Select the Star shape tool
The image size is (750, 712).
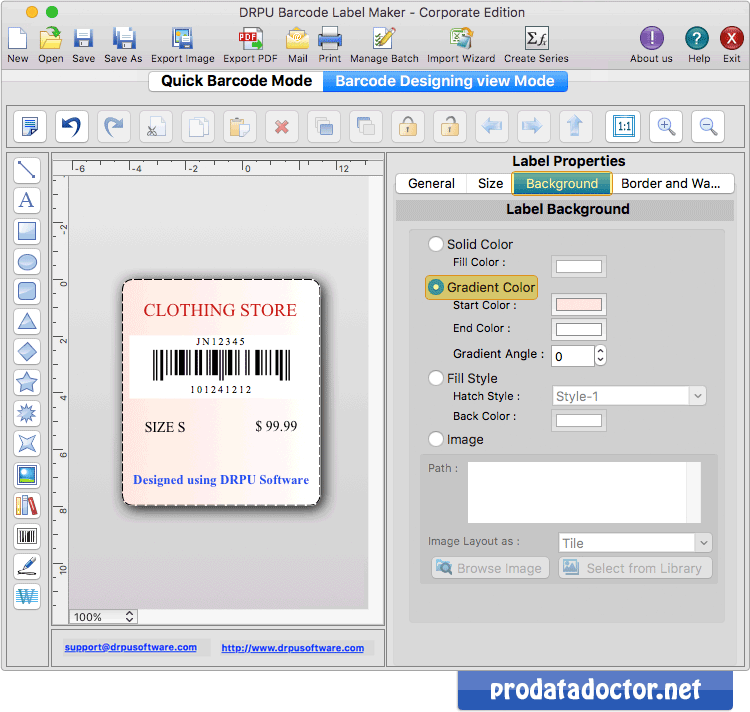(27, 383)
